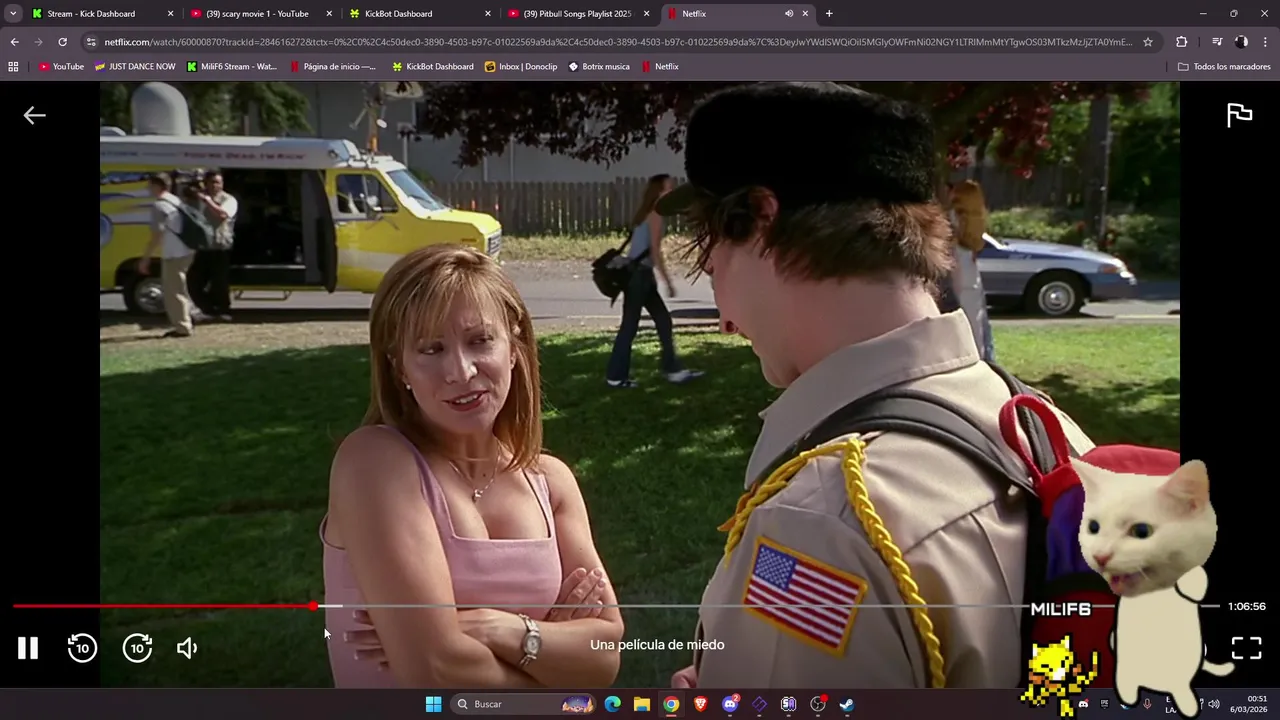Close the Pitbull Songs Playlist tab
Viewport: 1280px width, 720px height.
[647, 14]
